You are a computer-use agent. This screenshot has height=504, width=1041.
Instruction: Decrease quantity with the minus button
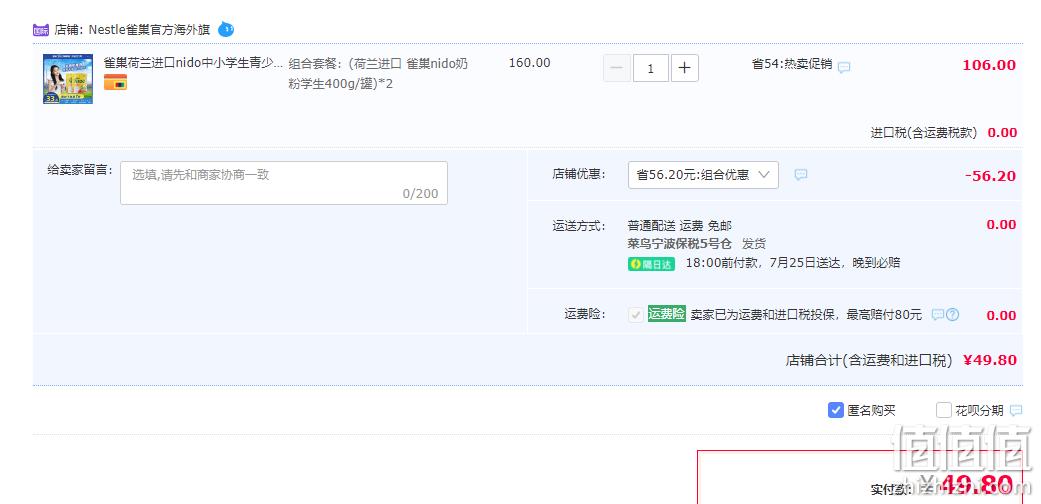pyautogui.click(x=617, y=68)
